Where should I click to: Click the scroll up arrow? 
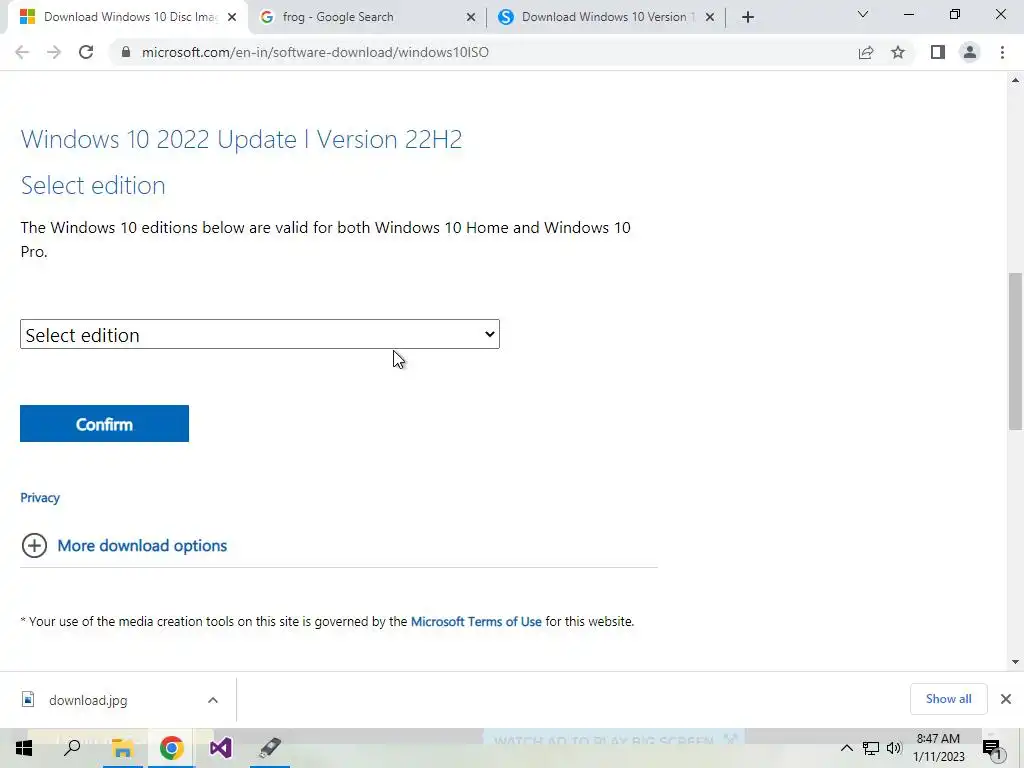(x=1015, y=80)
